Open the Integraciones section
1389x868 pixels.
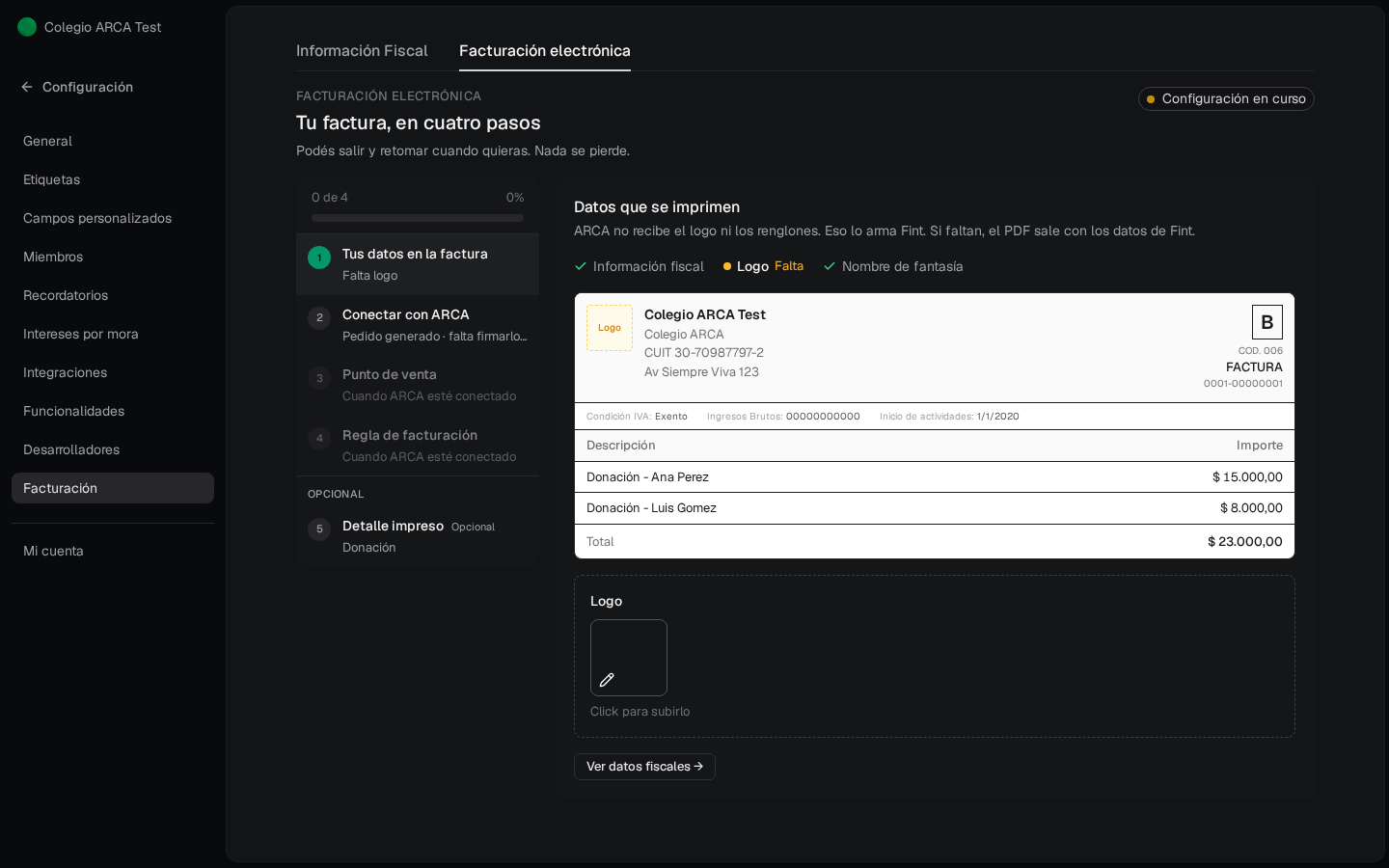[113, 372]
